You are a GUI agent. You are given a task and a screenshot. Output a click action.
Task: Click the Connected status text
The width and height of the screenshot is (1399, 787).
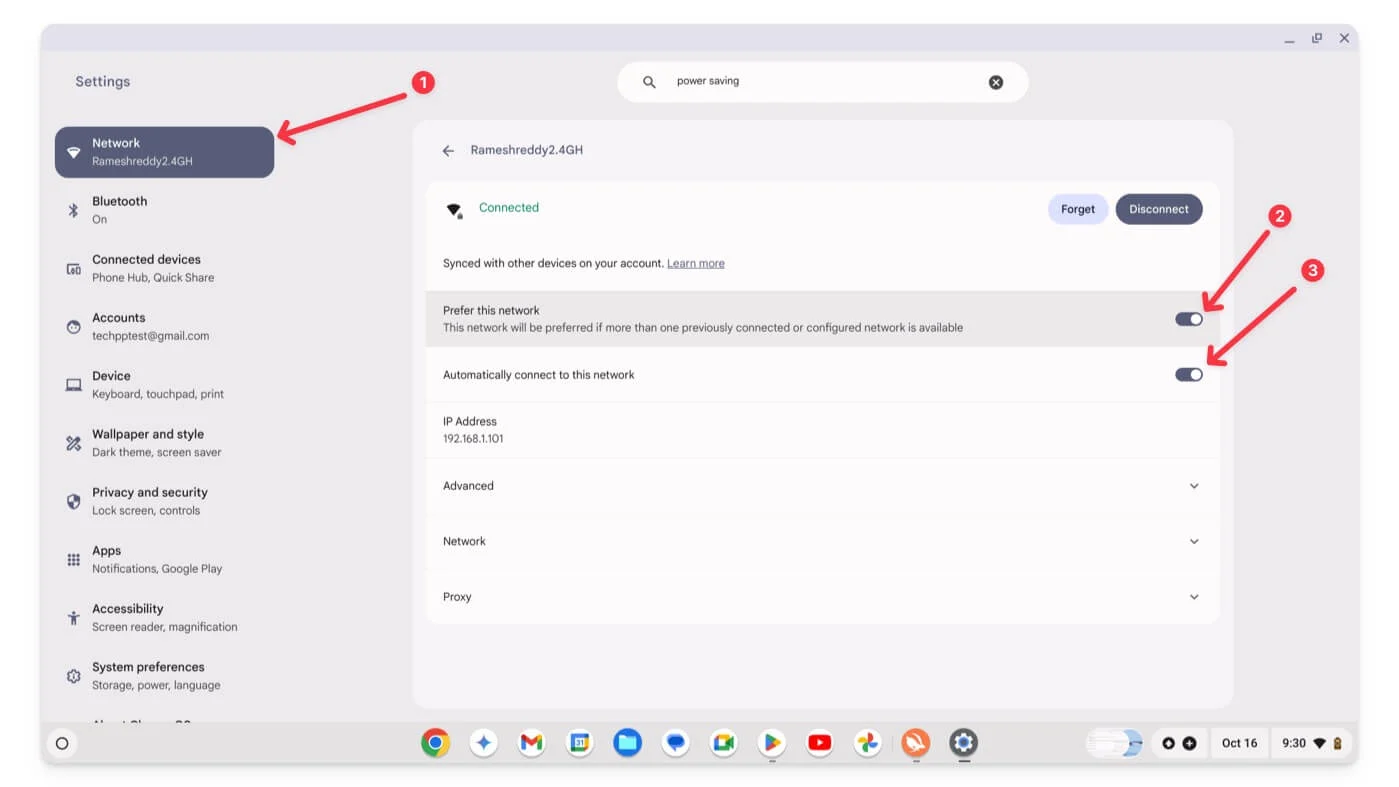click(x=509, y=208)
